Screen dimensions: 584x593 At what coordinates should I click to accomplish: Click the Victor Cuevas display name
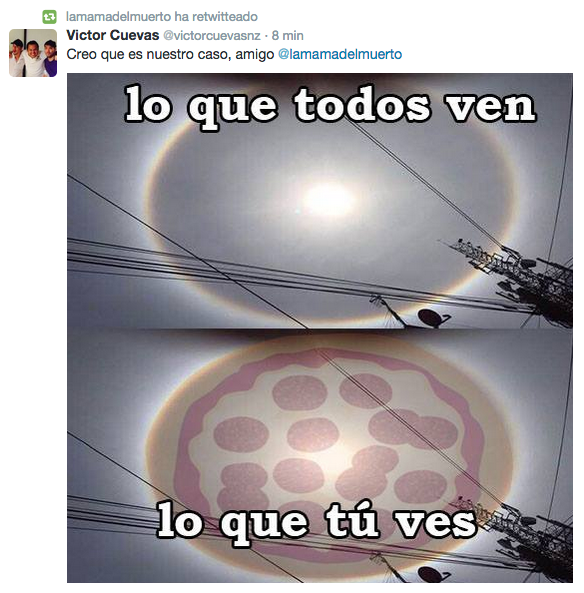(113, 35)
